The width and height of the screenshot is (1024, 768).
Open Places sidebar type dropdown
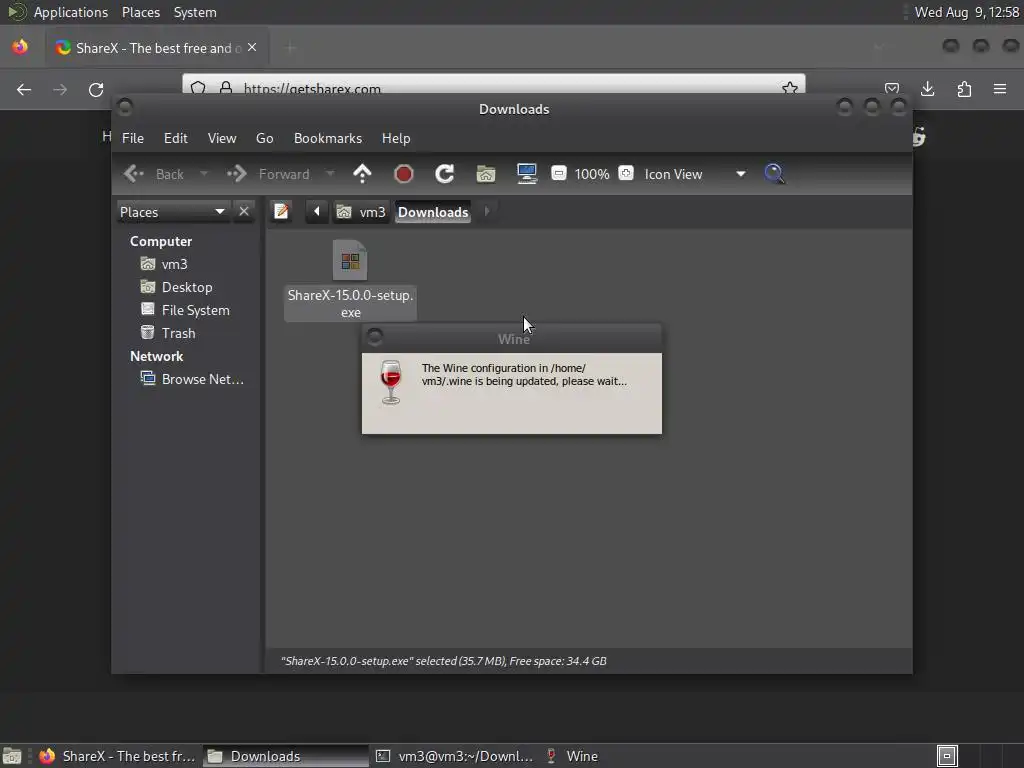[x=173, y=212]
